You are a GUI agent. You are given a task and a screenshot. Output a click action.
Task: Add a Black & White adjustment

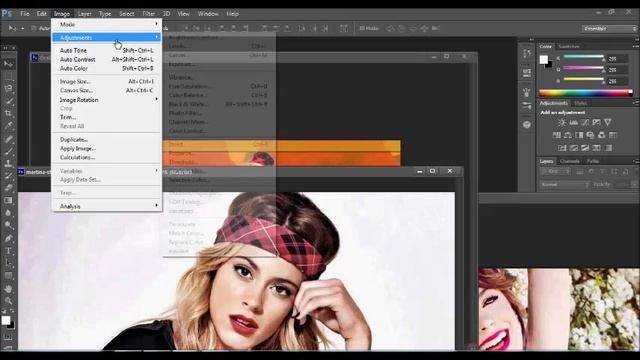[579, 135]
